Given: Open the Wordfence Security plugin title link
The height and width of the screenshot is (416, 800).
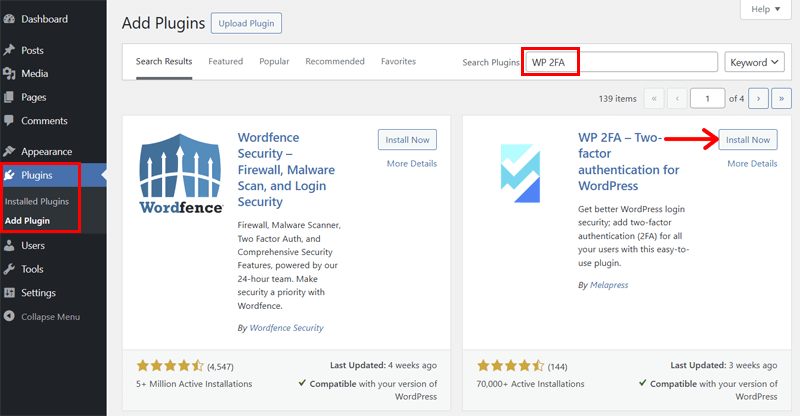Looking at the screenshot, I should (x=286, y=169).
